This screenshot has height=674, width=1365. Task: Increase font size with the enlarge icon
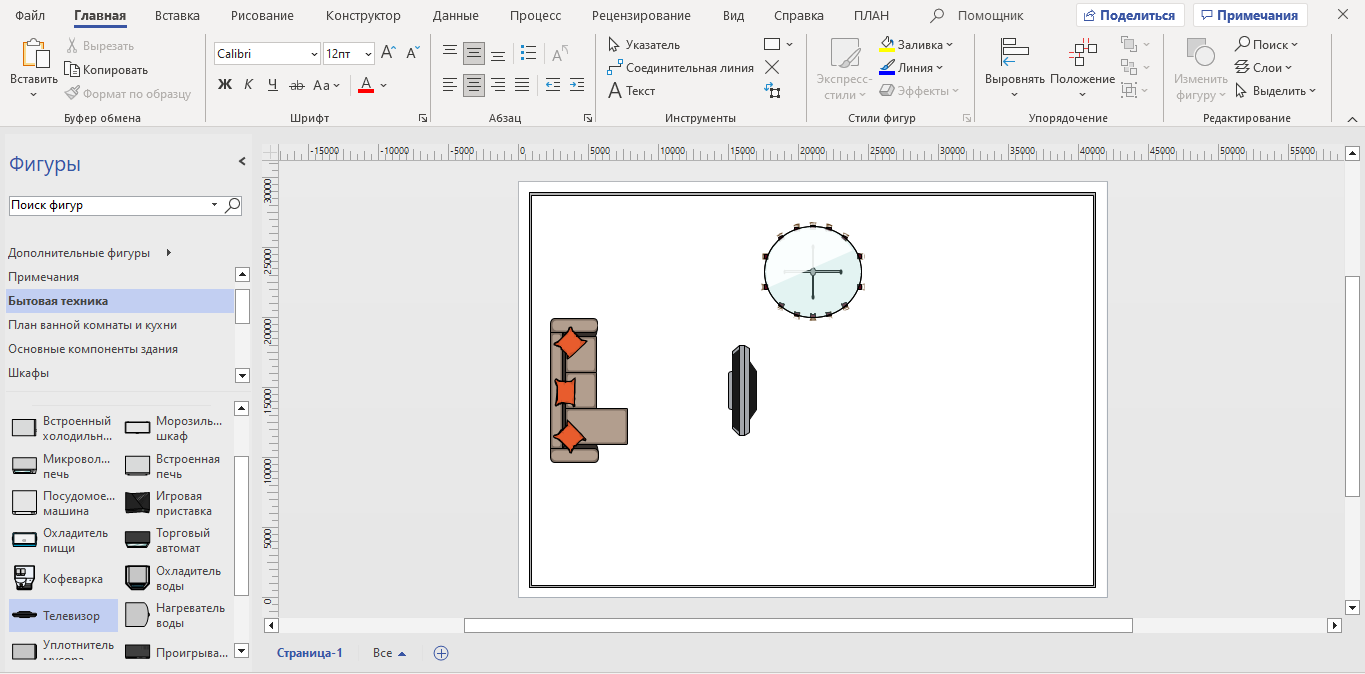pos(388,53)
